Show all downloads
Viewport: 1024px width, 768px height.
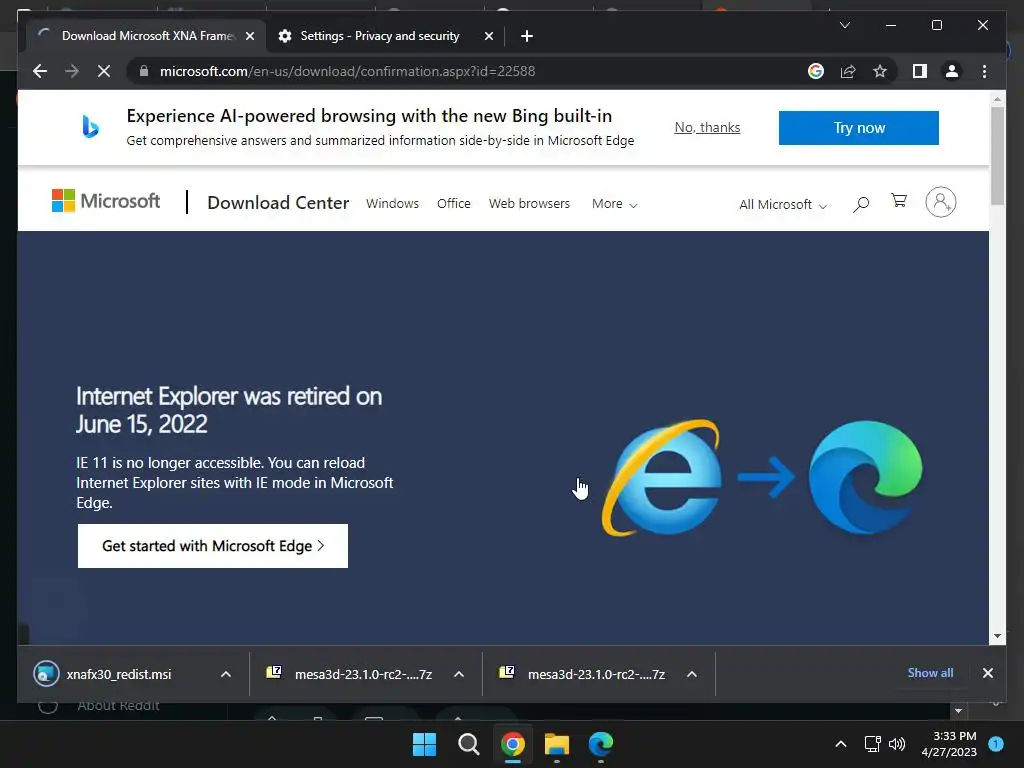930,673
